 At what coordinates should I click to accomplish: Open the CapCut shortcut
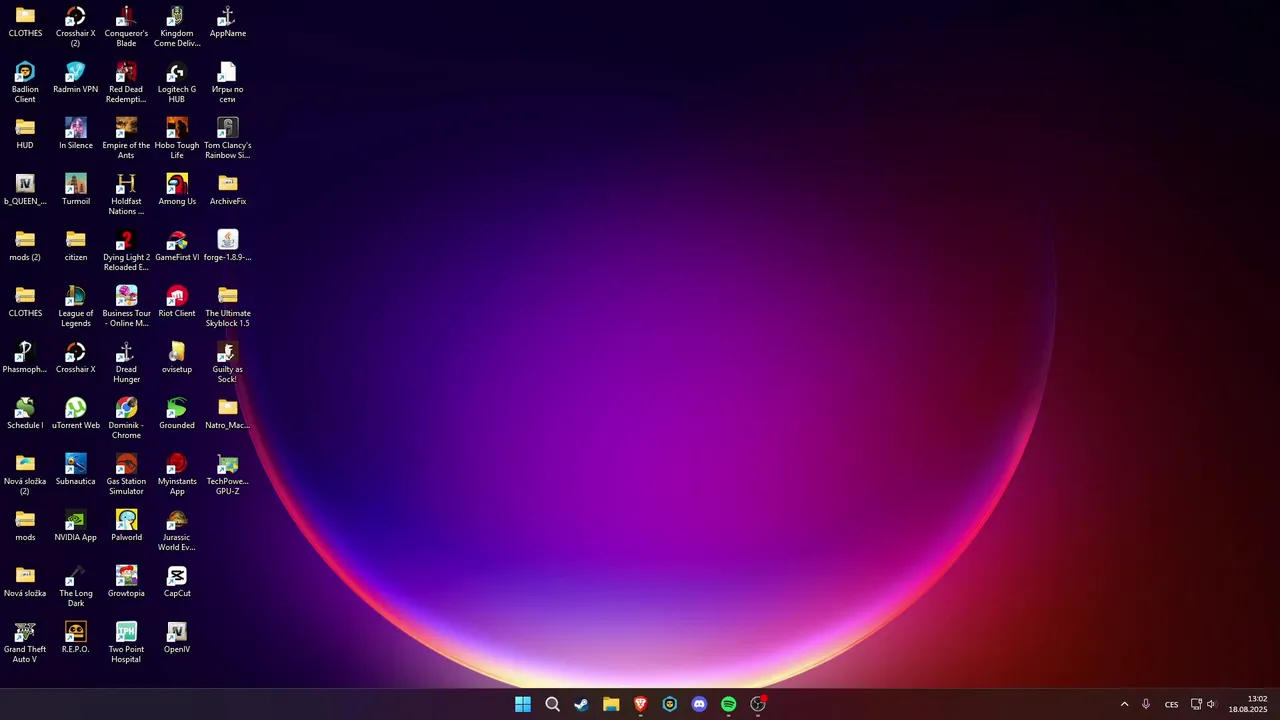[177, 582]
